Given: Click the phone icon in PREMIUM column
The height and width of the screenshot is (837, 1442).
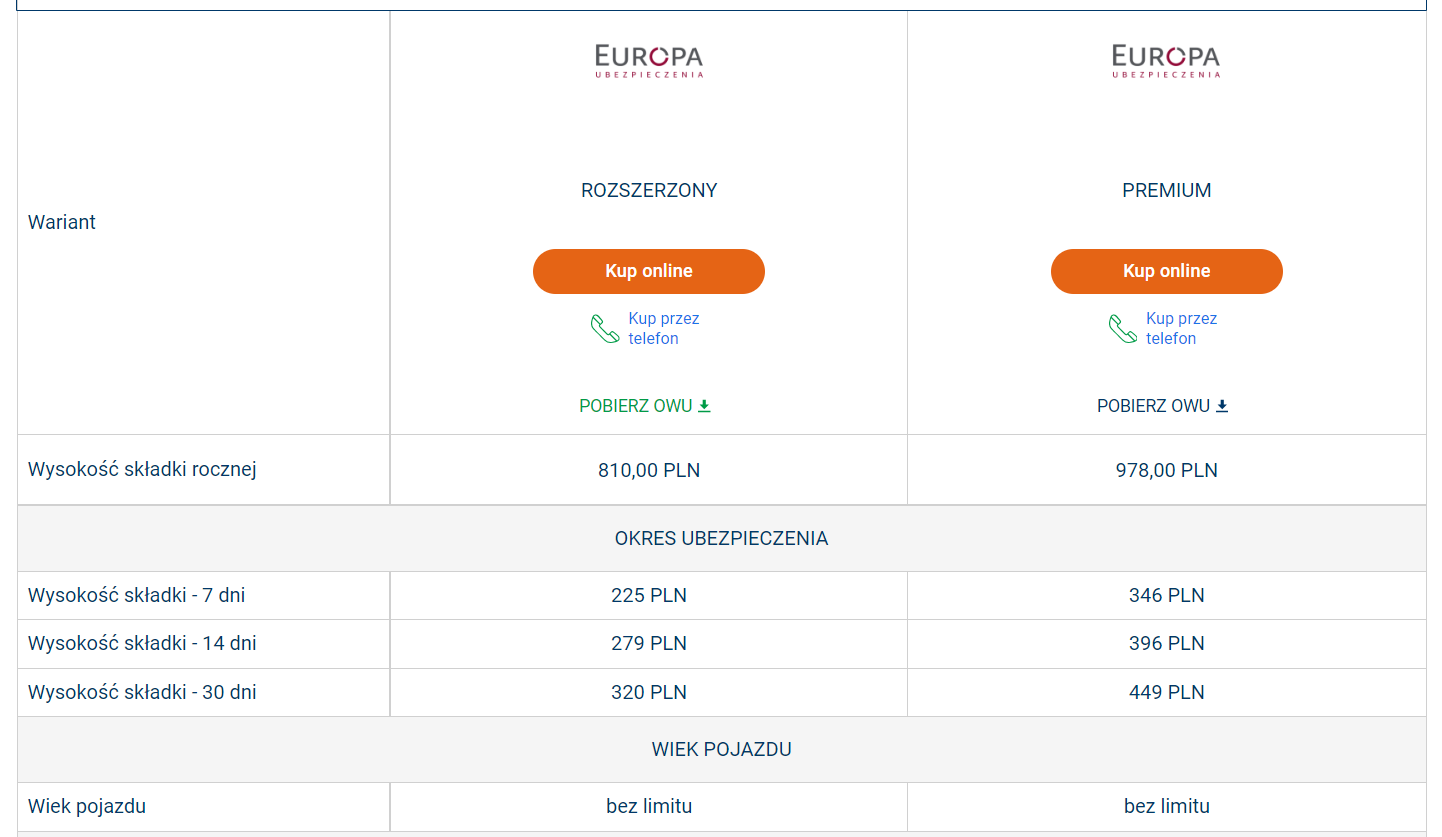Looking at the screenshot, I should tap(1123, 329).
